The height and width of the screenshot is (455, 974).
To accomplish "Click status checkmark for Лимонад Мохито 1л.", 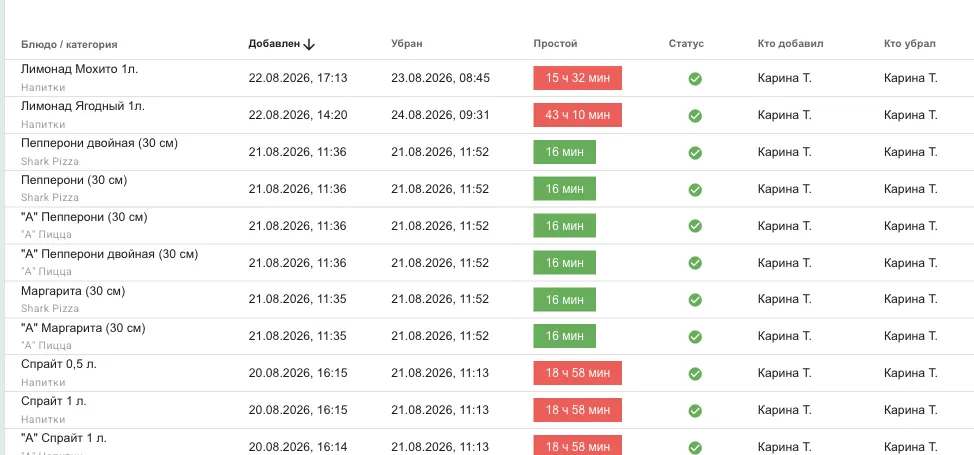I will pos(695,78).
